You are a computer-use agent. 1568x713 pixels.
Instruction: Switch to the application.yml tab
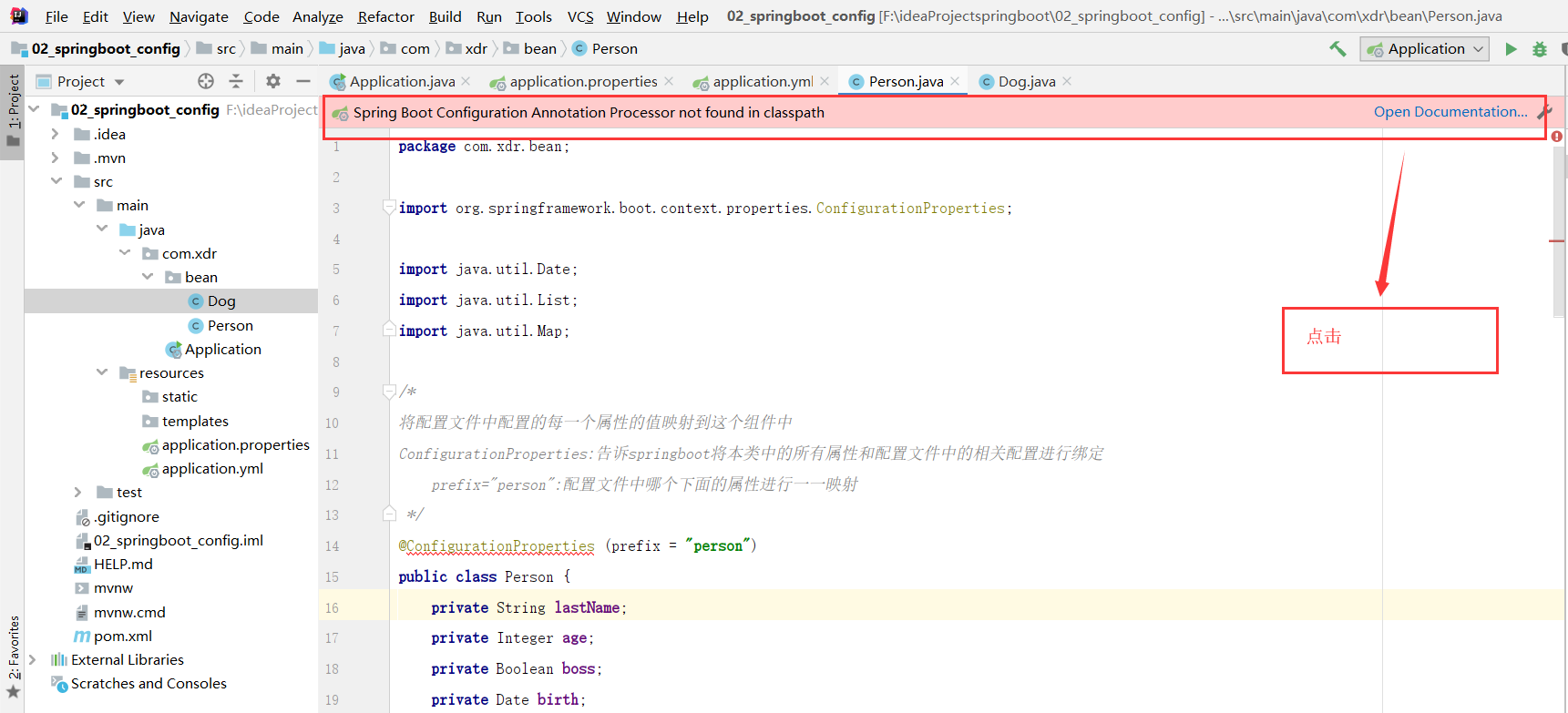[x=761, y=81]
